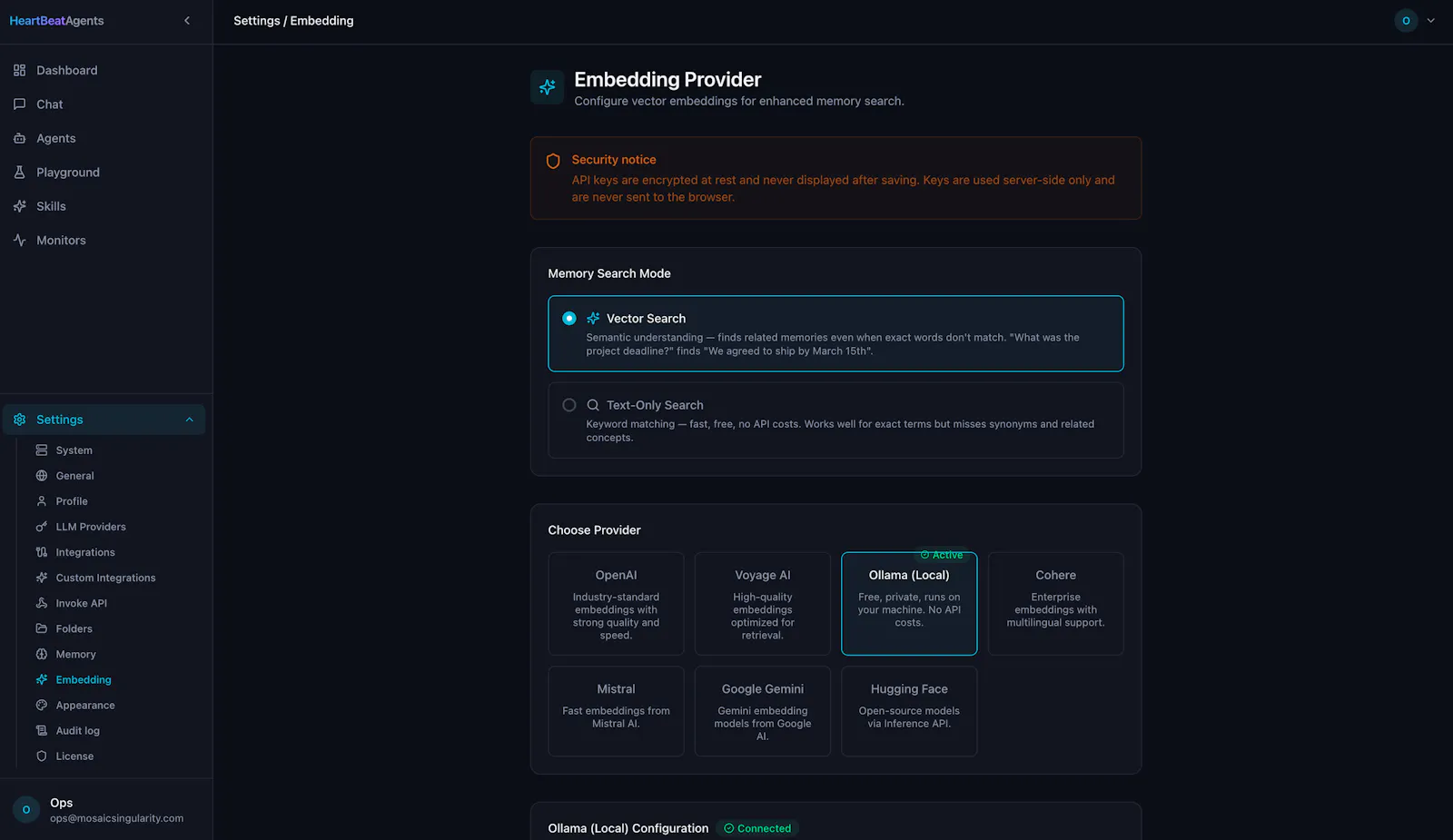Click the Chat speech bubble icon
The height and width of the screenshot is (840, 1453).
(x=19, y=104)
